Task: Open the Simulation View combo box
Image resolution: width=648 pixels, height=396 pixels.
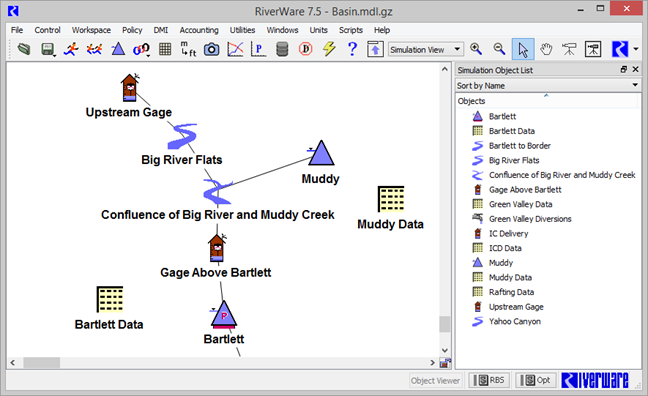Action: [x=426, y=50]
